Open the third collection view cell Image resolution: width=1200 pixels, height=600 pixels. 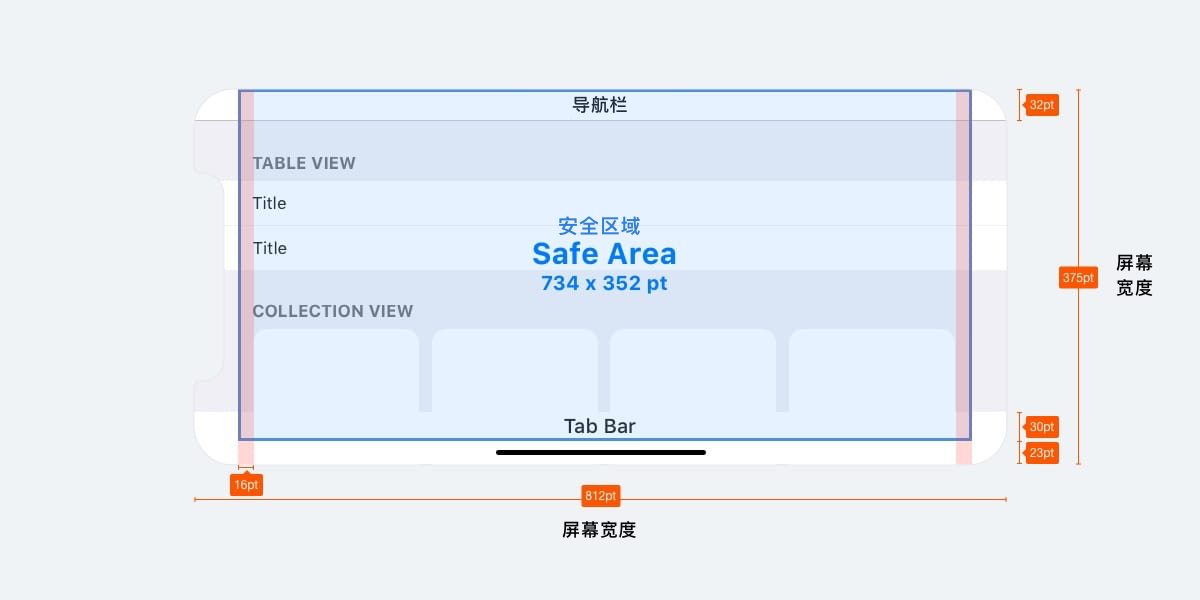pyautogui.click(x=693, y=371)
